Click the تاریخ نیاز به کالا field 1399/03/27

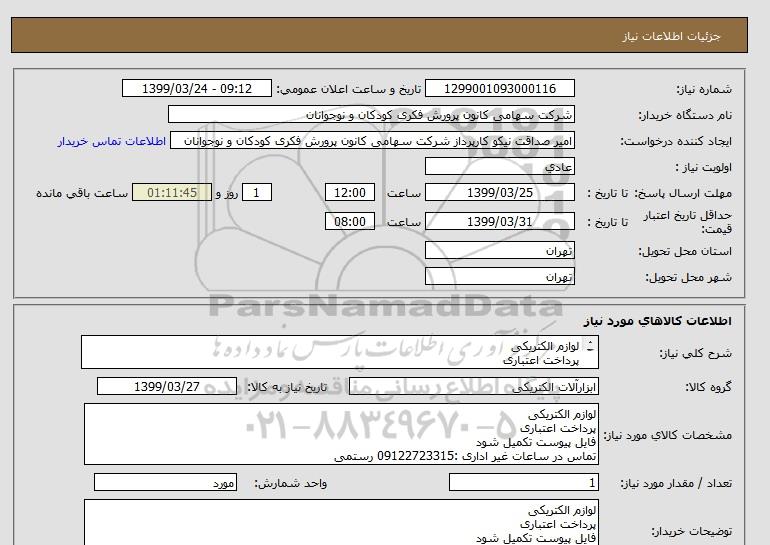(167, 386)
